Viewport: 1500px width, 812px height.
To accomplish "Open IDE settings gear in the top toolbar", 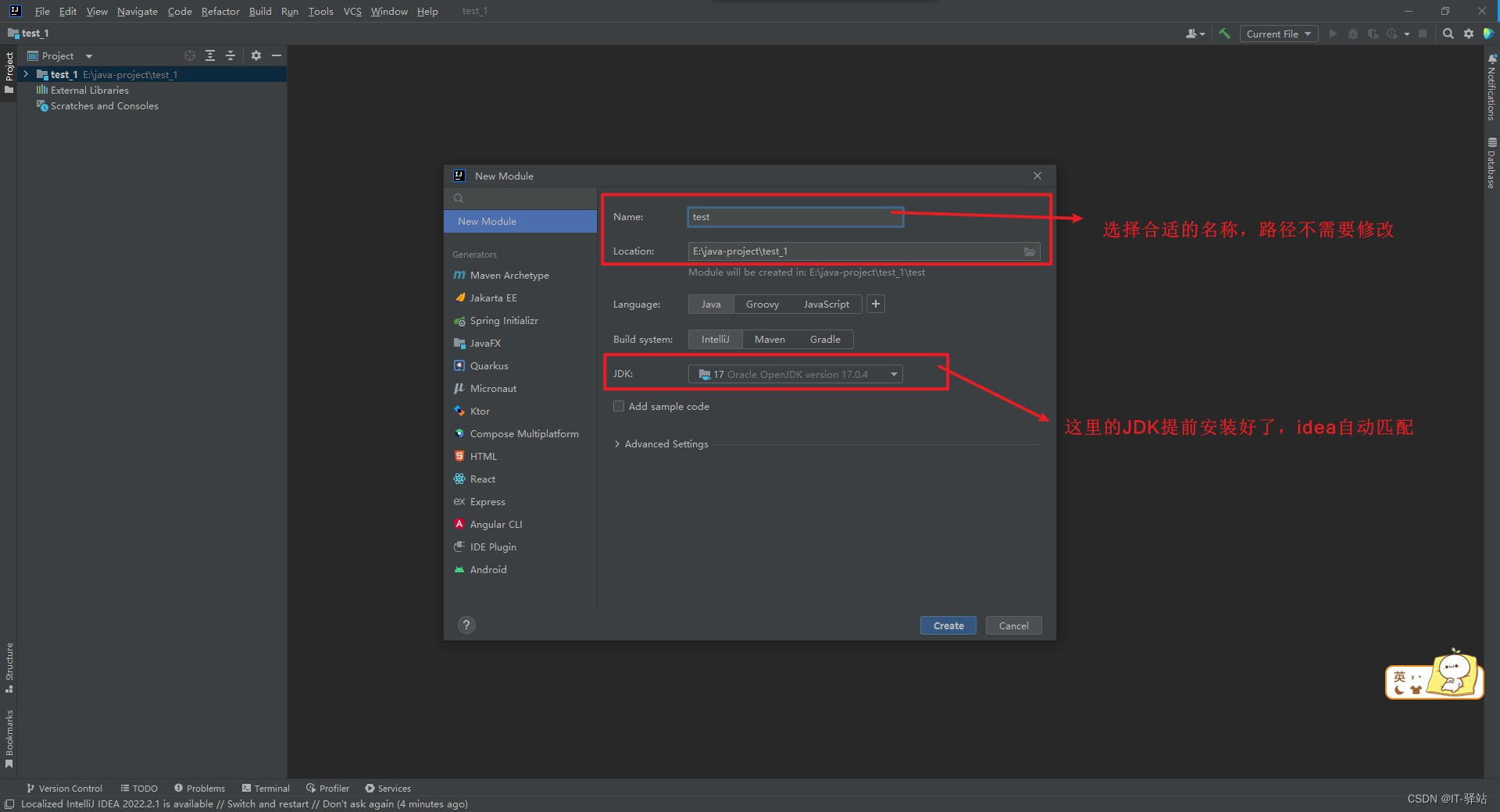I will (1469, 34).
